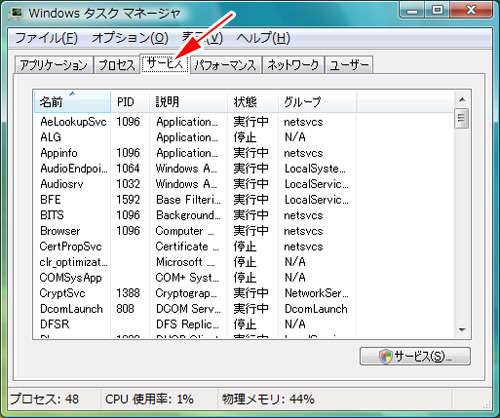Switch to the パフォーマンス tab

(x=225, y=65)
